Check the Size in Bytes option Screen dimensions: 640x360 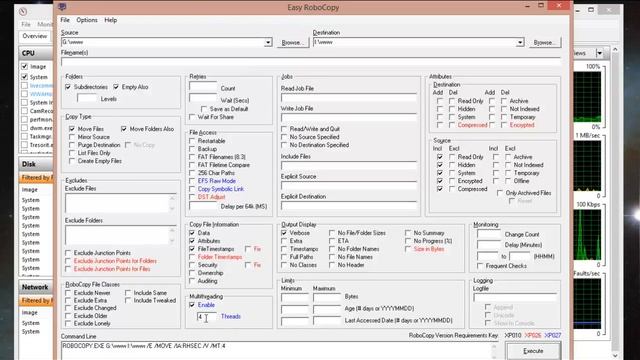(x=408, y=249)
